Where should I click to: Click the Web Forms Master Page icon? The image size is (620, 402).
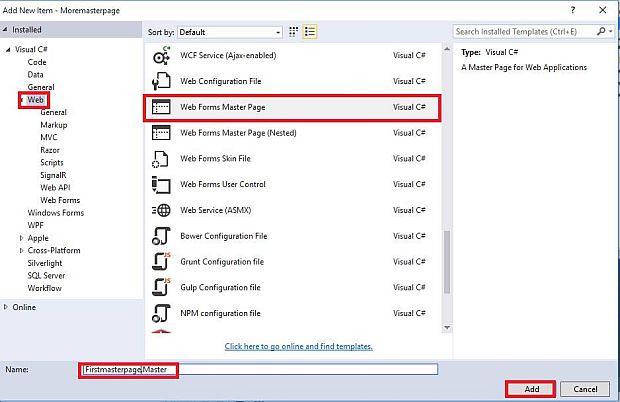point(161,107)
